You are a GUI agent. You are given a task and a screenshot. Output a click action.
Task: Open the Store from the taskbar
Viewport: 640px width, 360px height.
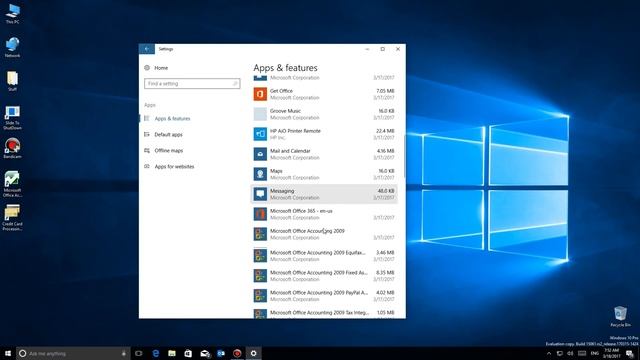(x=188, y=353)
